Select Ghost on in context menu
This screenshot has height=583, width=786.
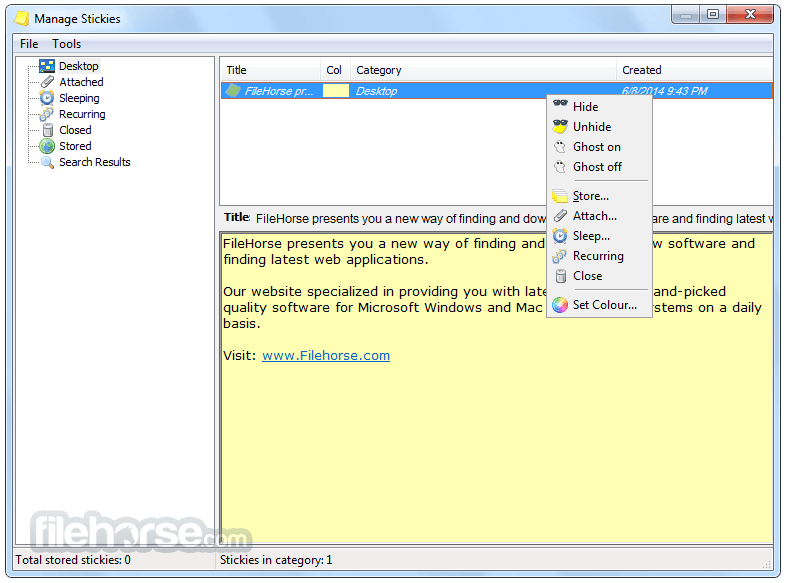(597, 147)
